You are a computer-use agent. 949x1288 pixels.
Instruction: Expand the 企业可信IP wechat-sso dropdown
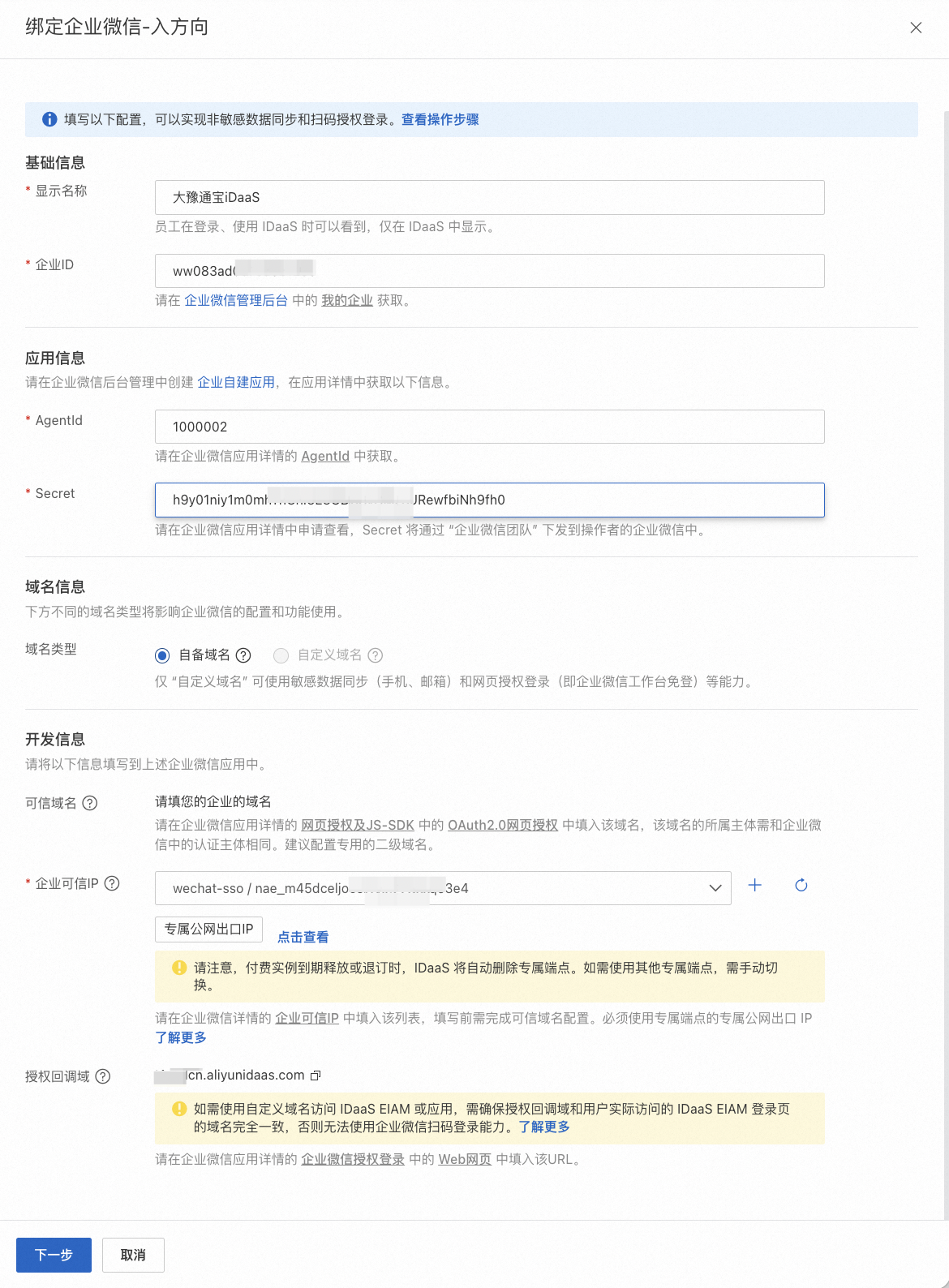tap(443, 888)
